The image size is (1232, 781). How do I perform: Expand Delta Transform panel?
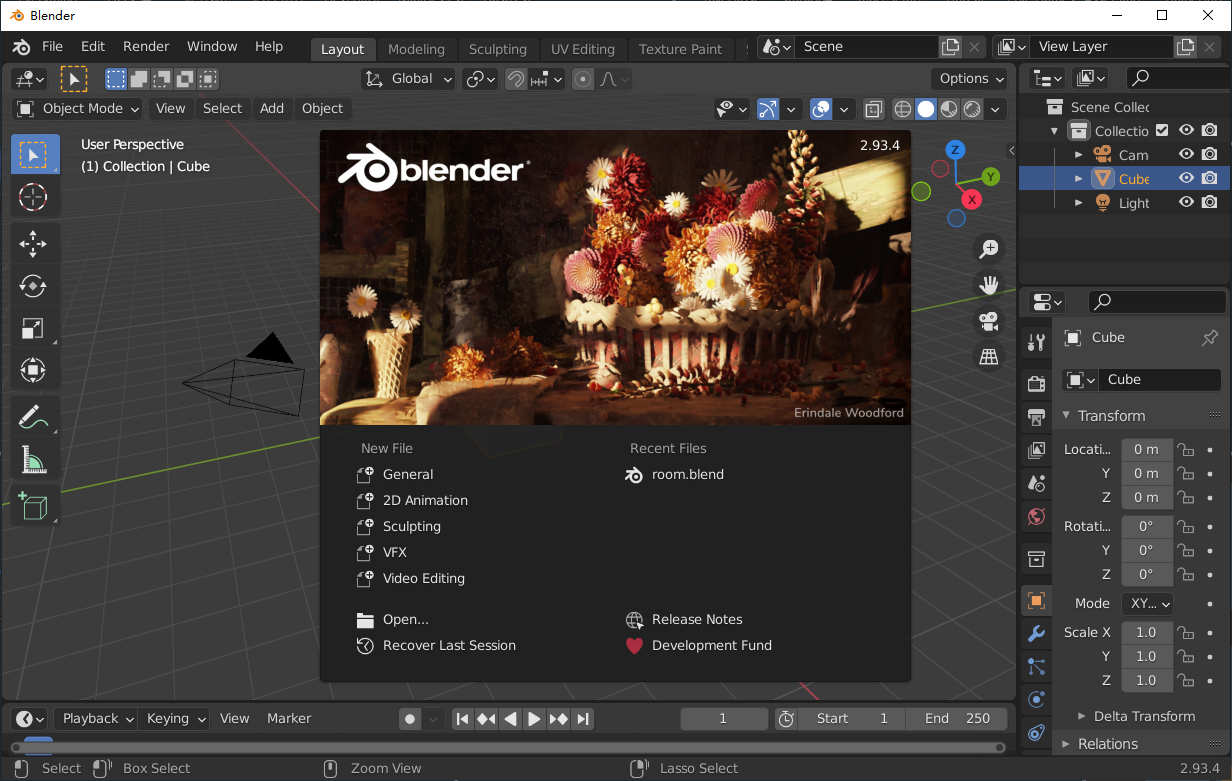pos(1137,716)
